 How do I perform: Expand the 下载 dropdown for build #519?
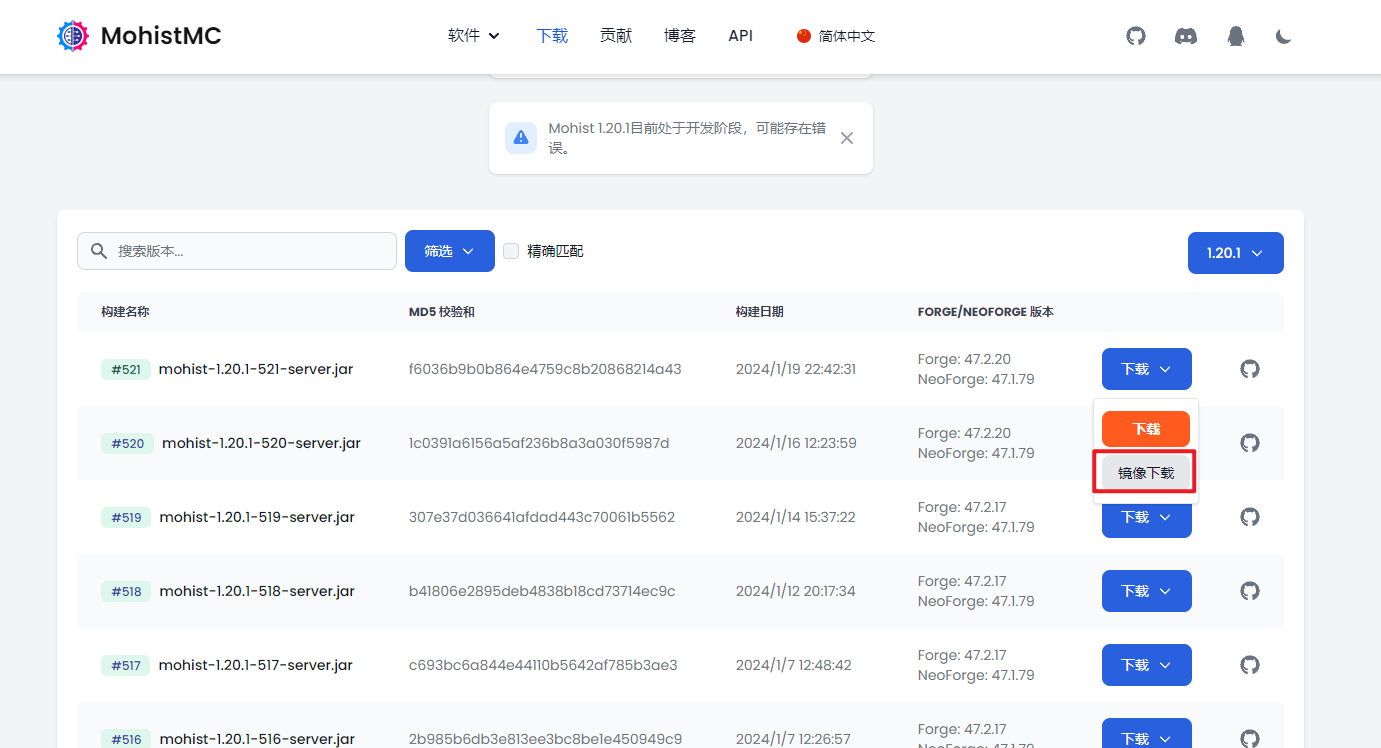pos(1147,521)
